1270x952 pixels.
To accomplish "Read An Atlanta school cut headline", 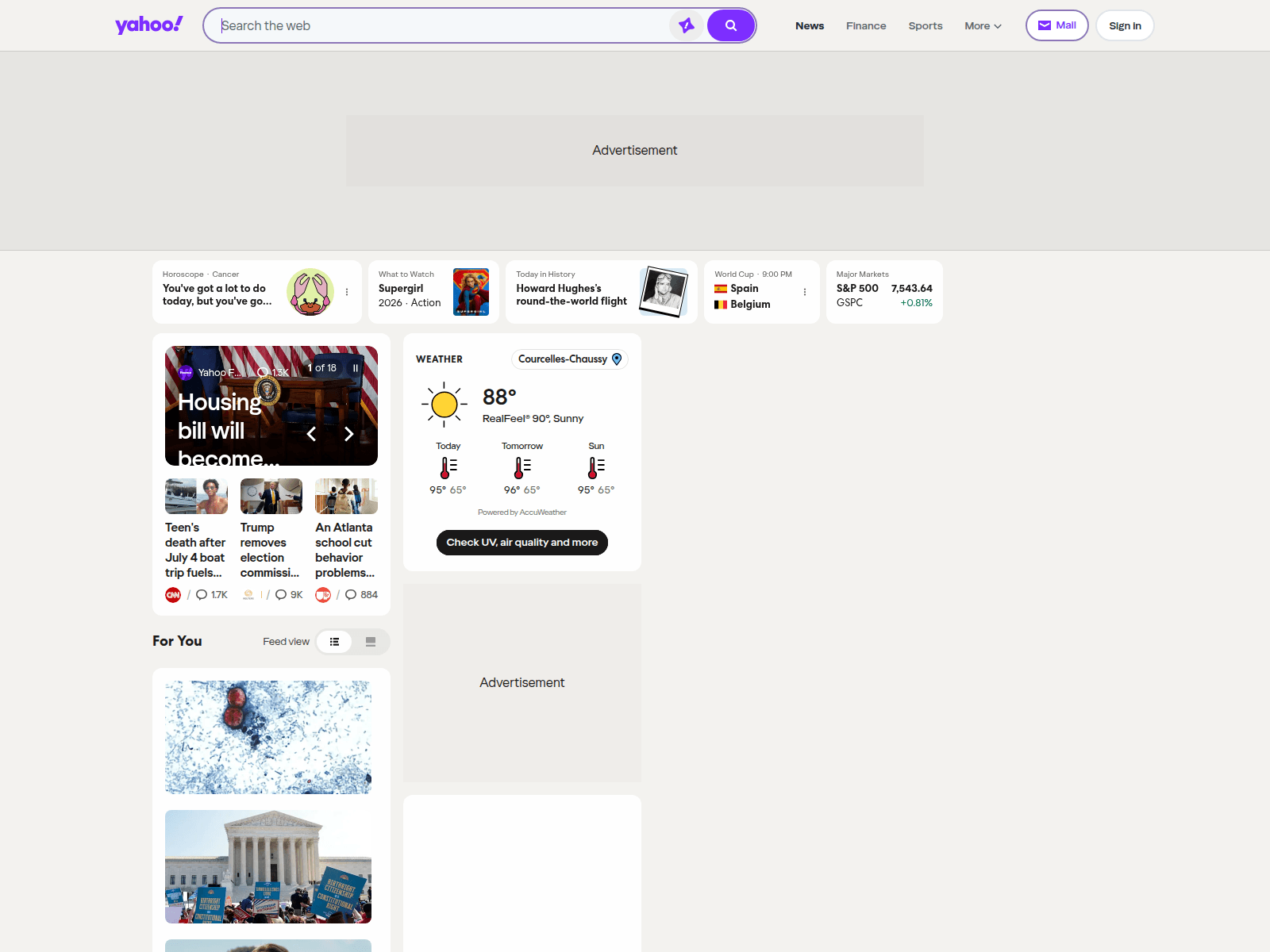I will point(344,550).
